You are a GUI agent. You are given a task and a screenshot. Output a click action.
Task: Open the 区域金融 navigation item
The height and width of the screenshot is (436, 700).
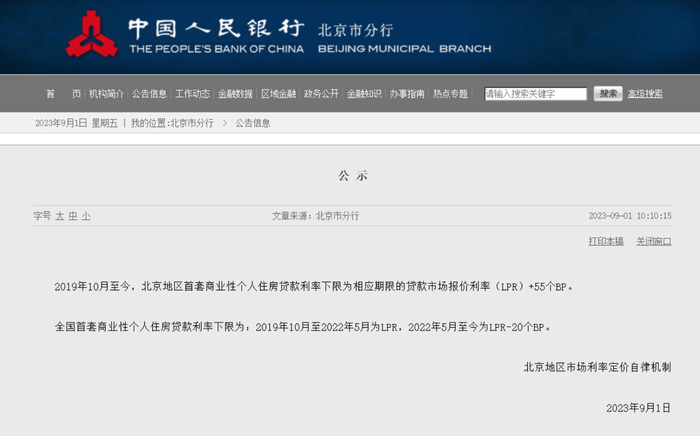coord(279,94)
